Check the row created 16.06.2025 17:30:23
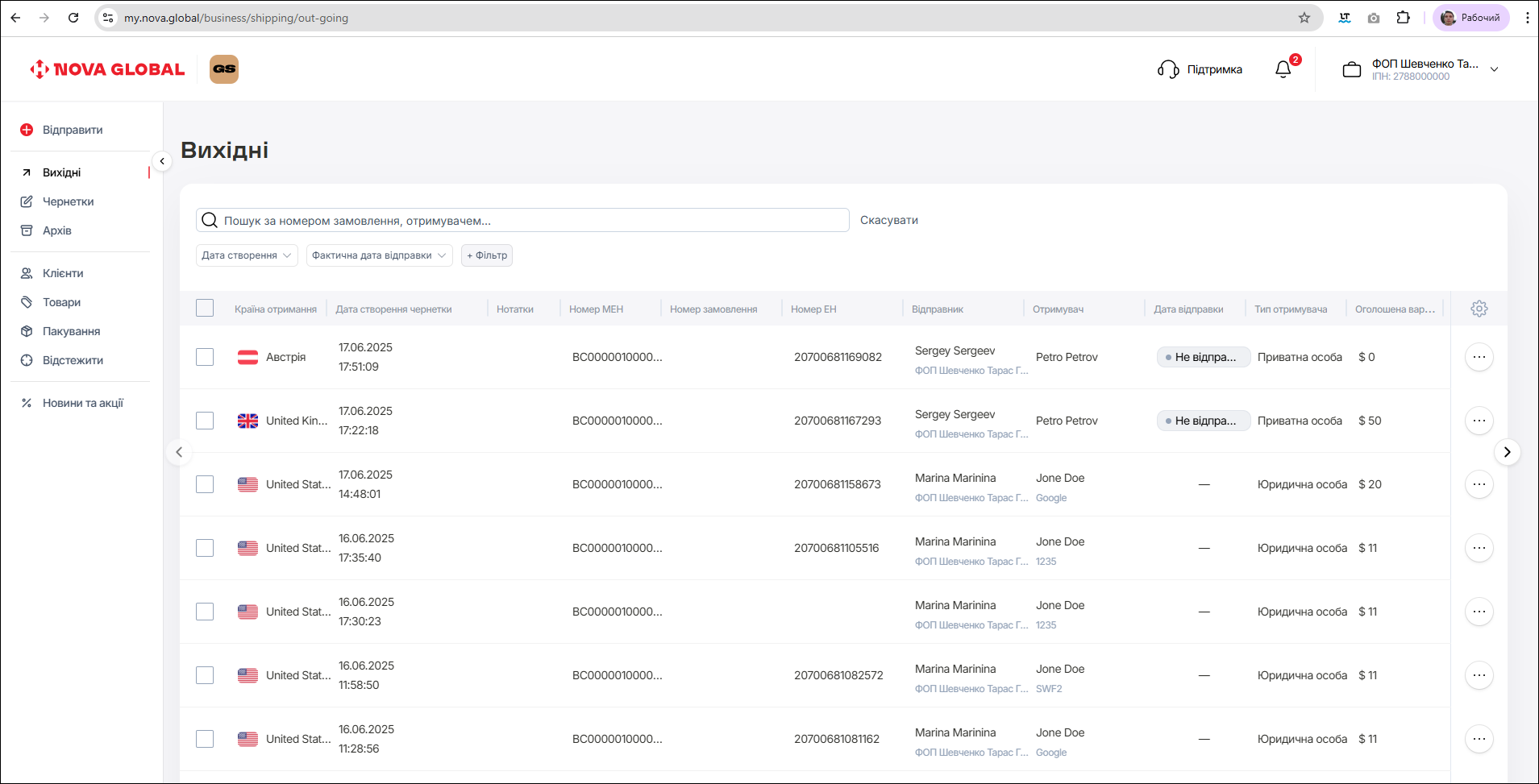This screenshot has width=1539, height=784. coord(205,612)
